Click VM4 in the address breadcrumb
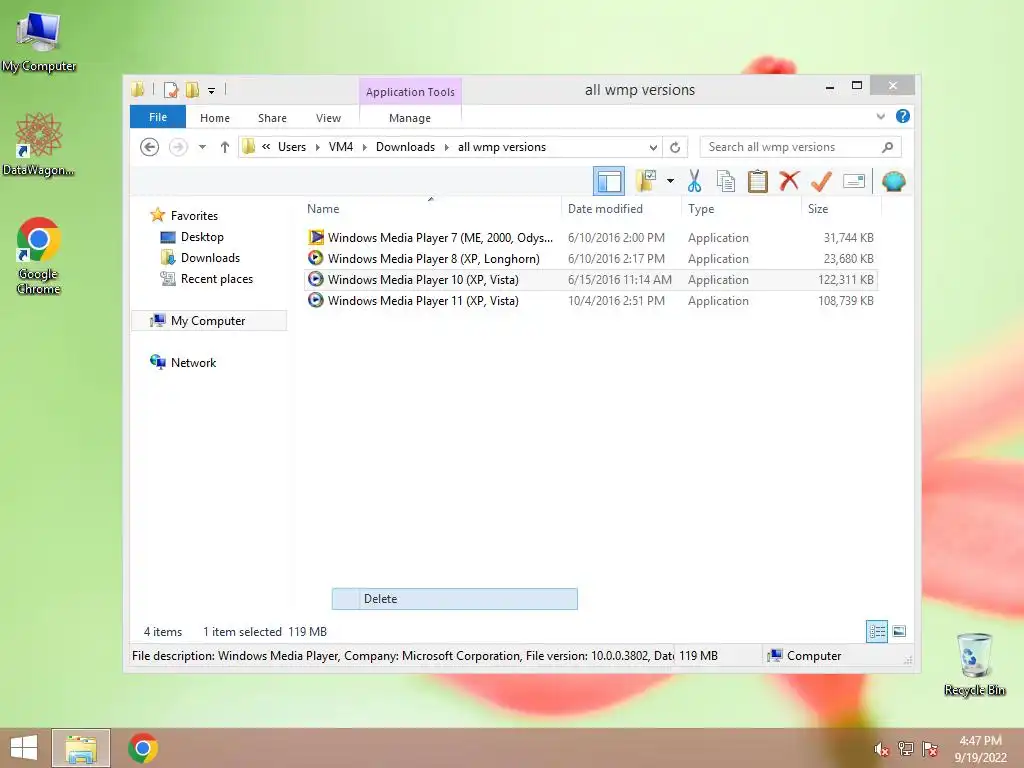 tap(341, 147)
